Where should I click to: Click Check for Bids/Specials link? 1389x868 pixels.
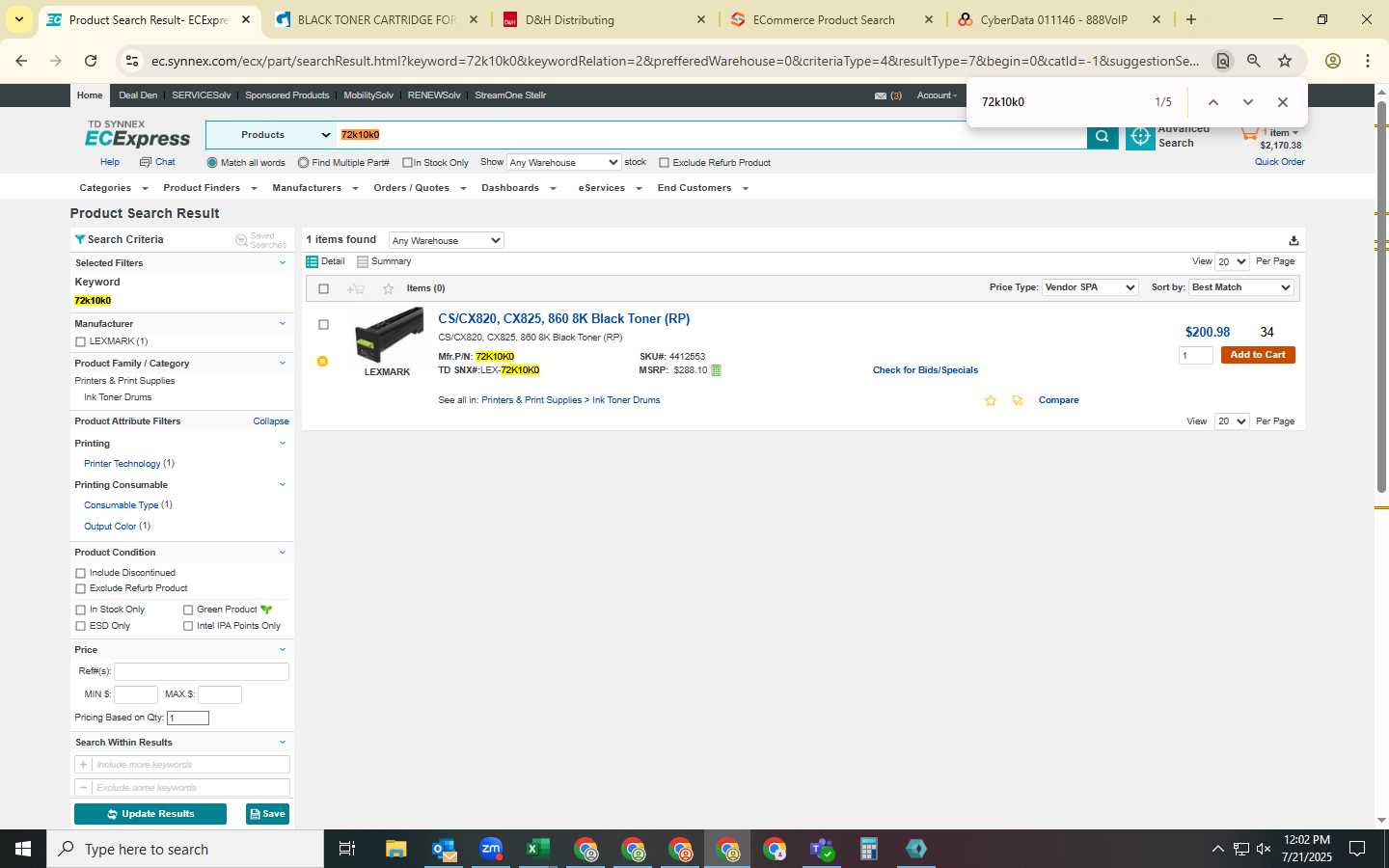coord(925,370)
